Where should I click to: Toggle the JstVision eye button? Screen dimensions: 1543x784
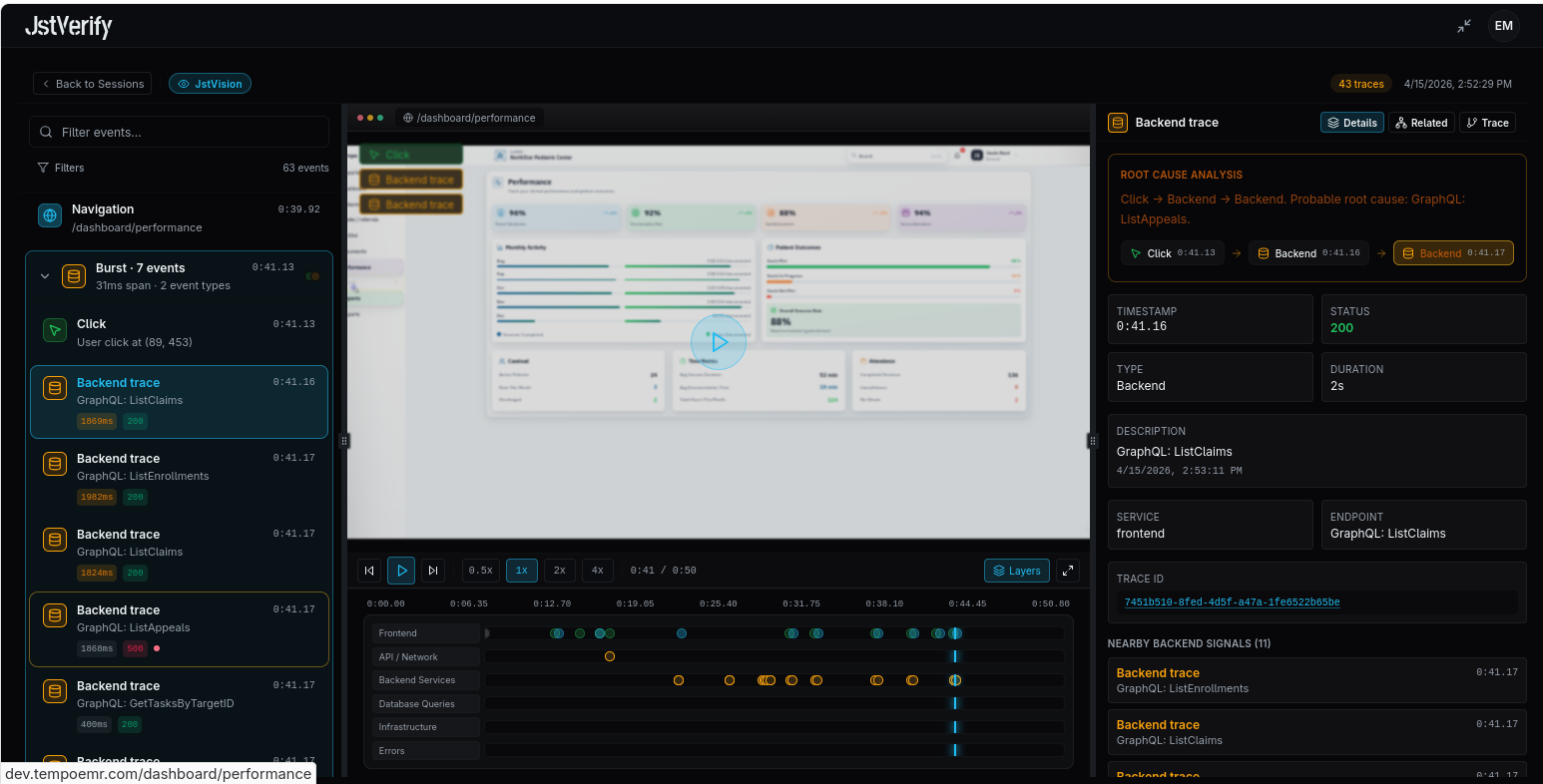210,84
